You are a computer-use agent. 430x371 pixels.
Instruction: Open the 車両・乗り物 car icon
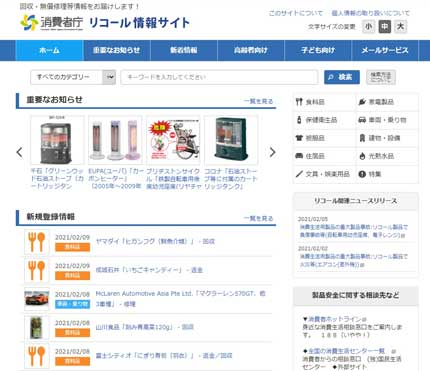[x=362, y=120]
